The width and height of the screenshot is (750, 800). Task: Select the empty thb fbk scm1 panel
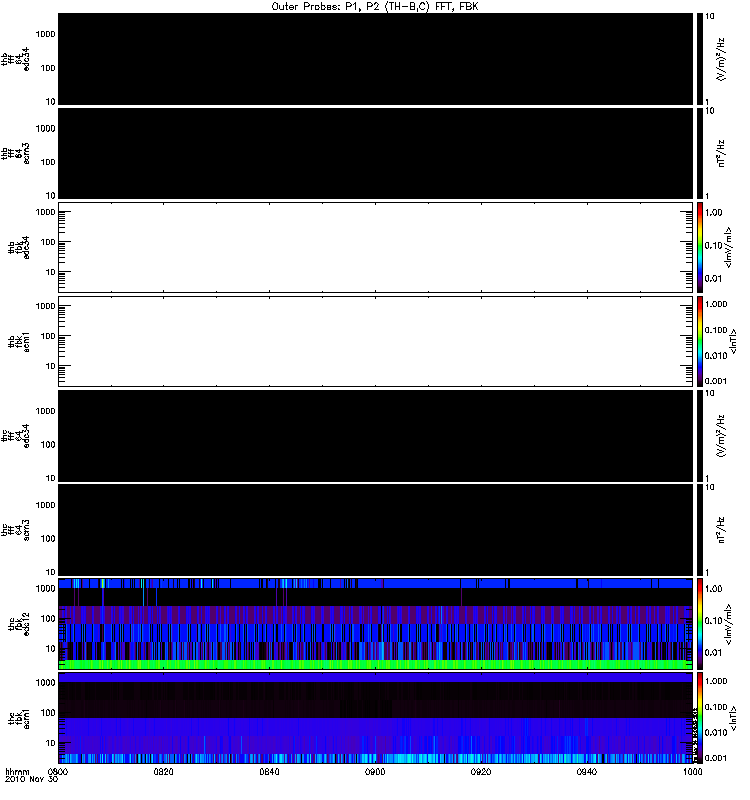[376, 341]
